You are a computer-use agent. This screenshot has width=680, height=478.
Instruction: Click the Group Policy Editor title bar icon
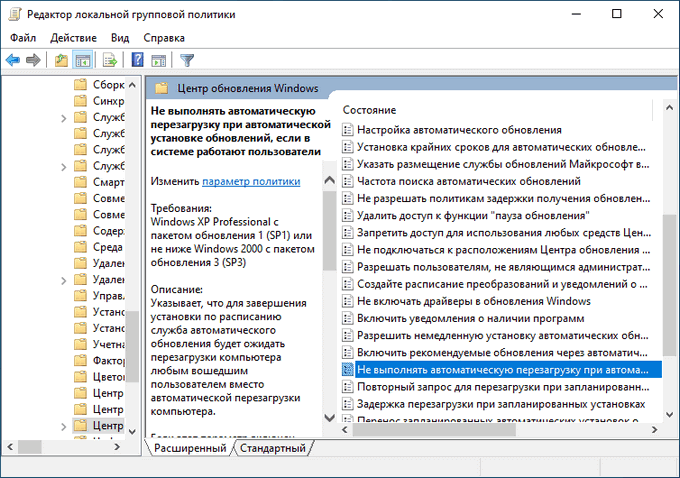click(x=15, y=14)
